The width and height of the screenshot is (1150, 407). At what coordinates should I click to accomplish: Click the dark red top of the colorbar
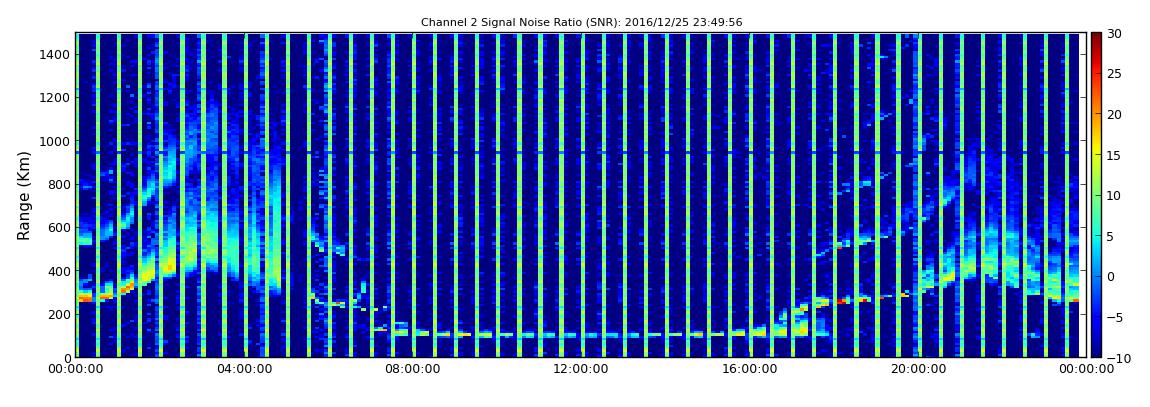(1096, 40)
